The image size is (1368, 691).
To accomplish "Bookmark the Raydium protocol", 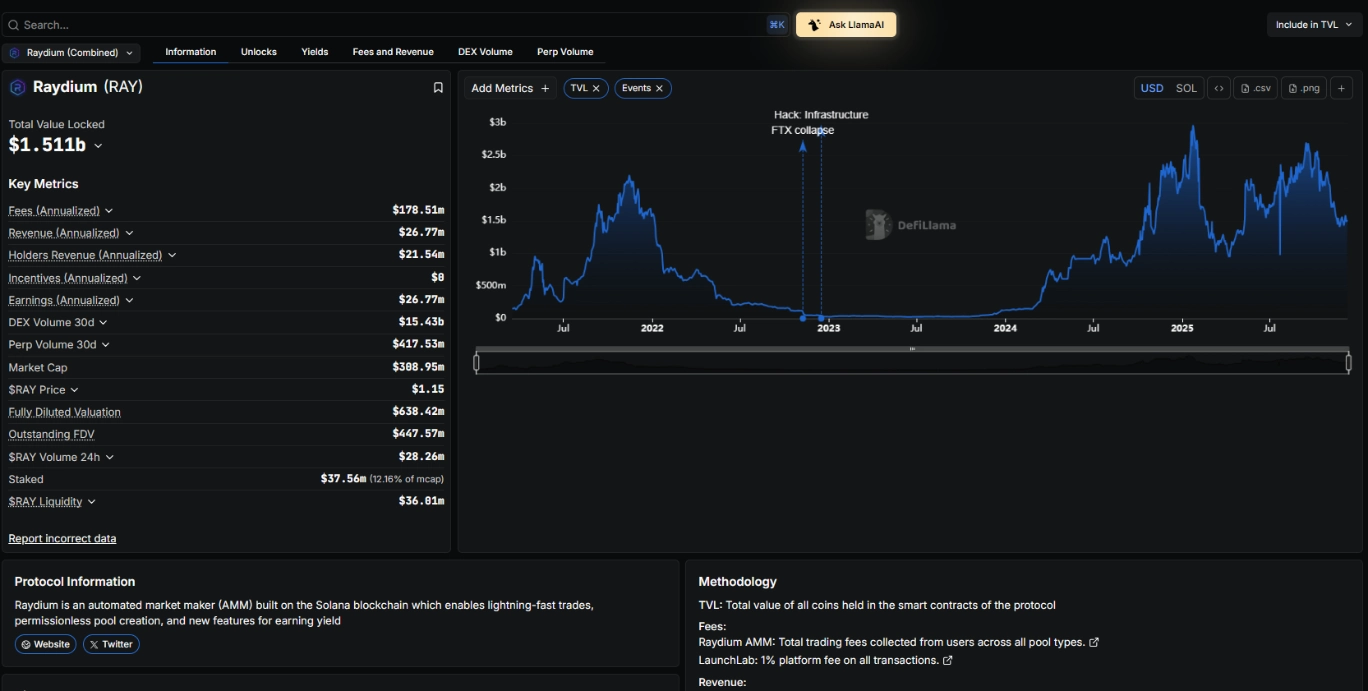I will pos(438,88).
